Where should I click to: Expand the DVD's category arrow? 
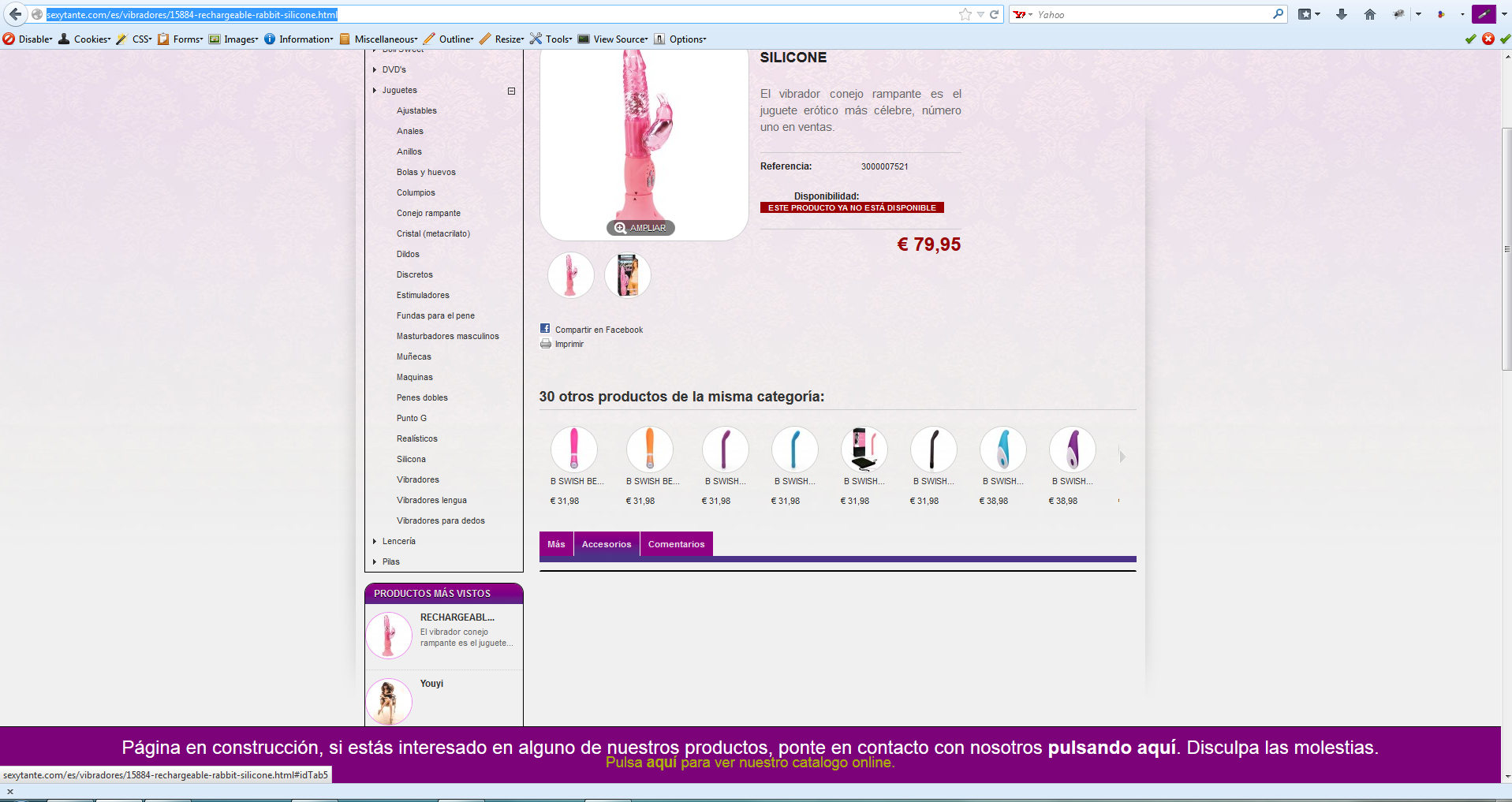(375, 69)
